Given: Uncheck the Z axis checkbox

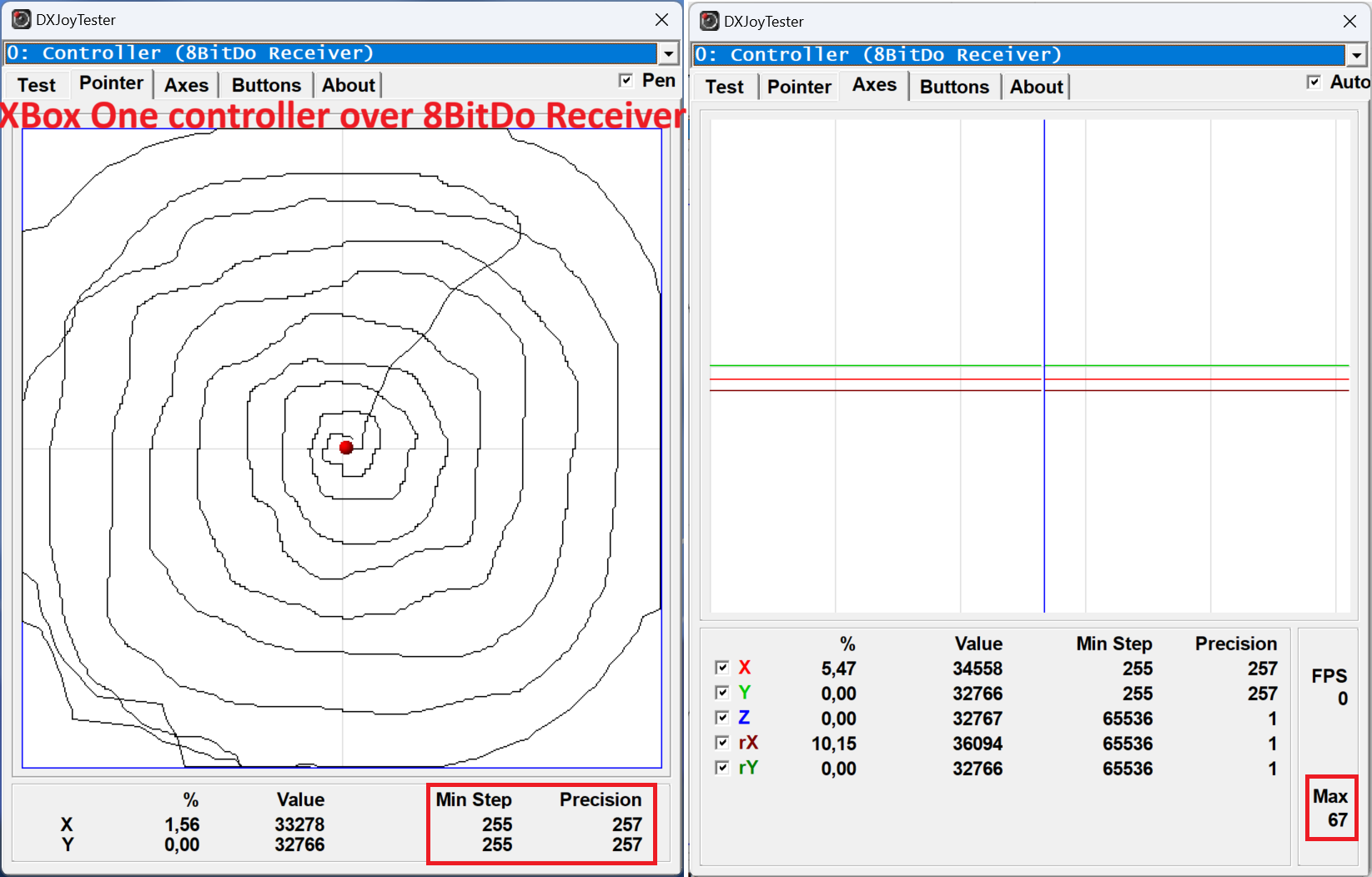Looking at the screenshot, I should click(x=722, y=717).
